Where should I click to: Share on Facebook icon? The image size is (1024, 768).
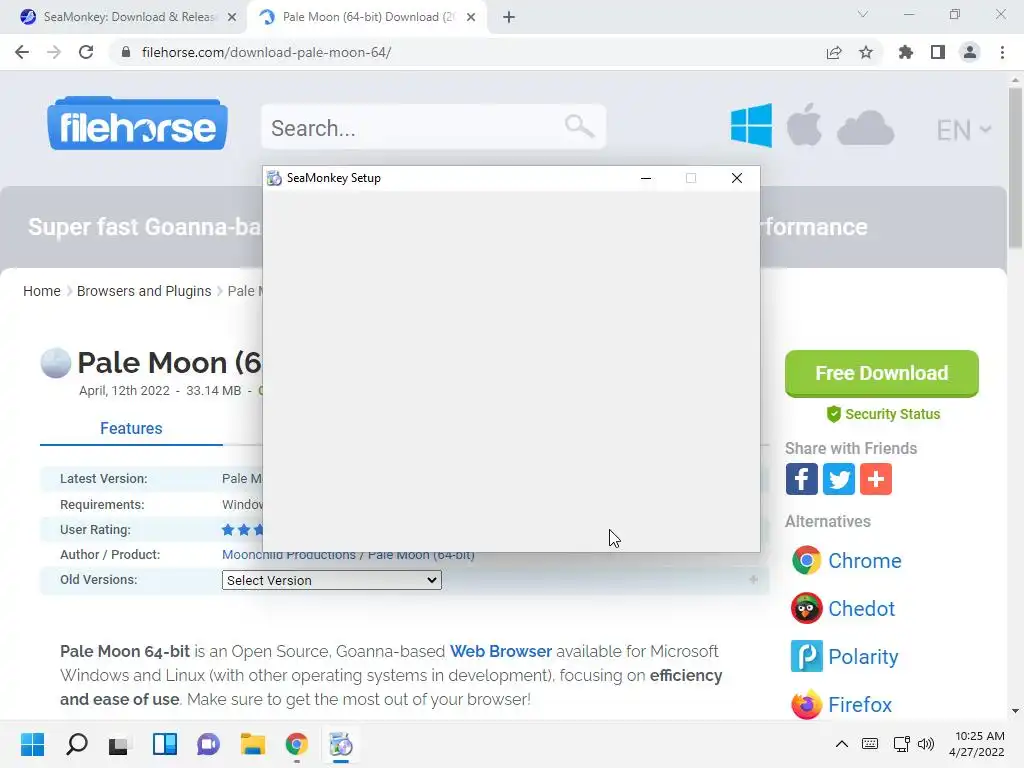point(801,479)
